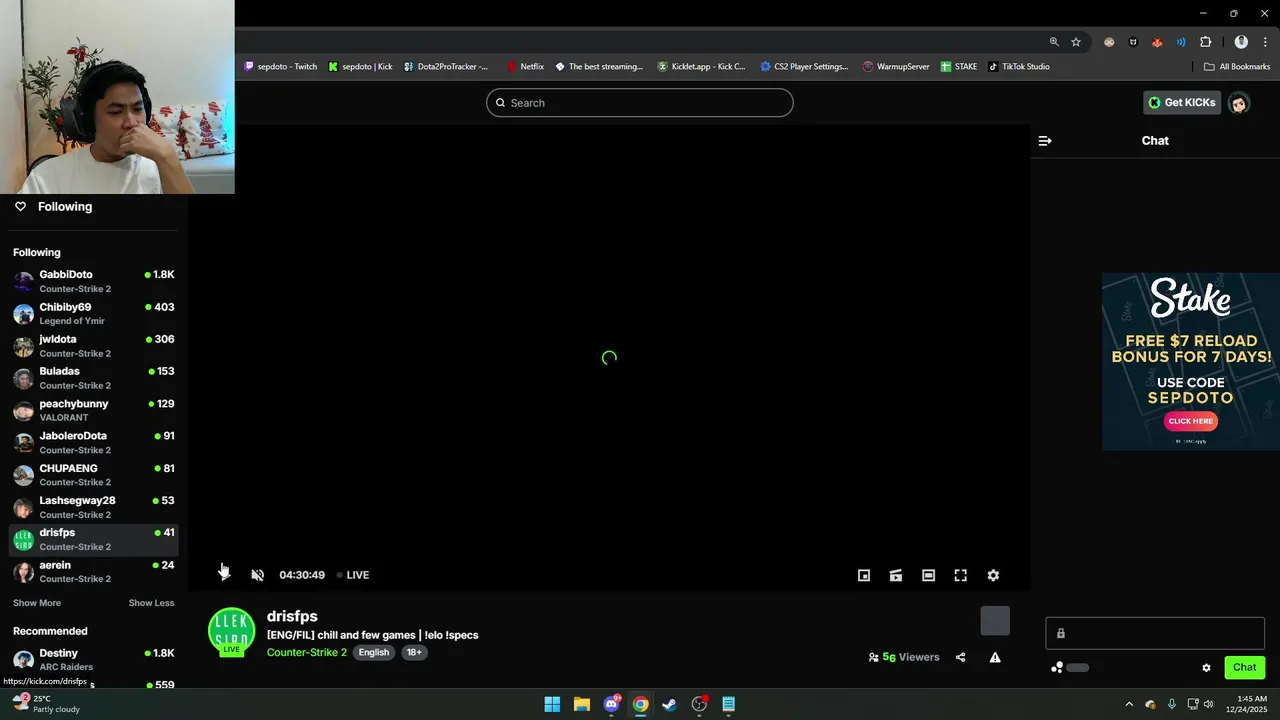The width and height of the screenshot is (1280, 720).
Task: Click the 18+ tag
Action: [x=414, y=652]
